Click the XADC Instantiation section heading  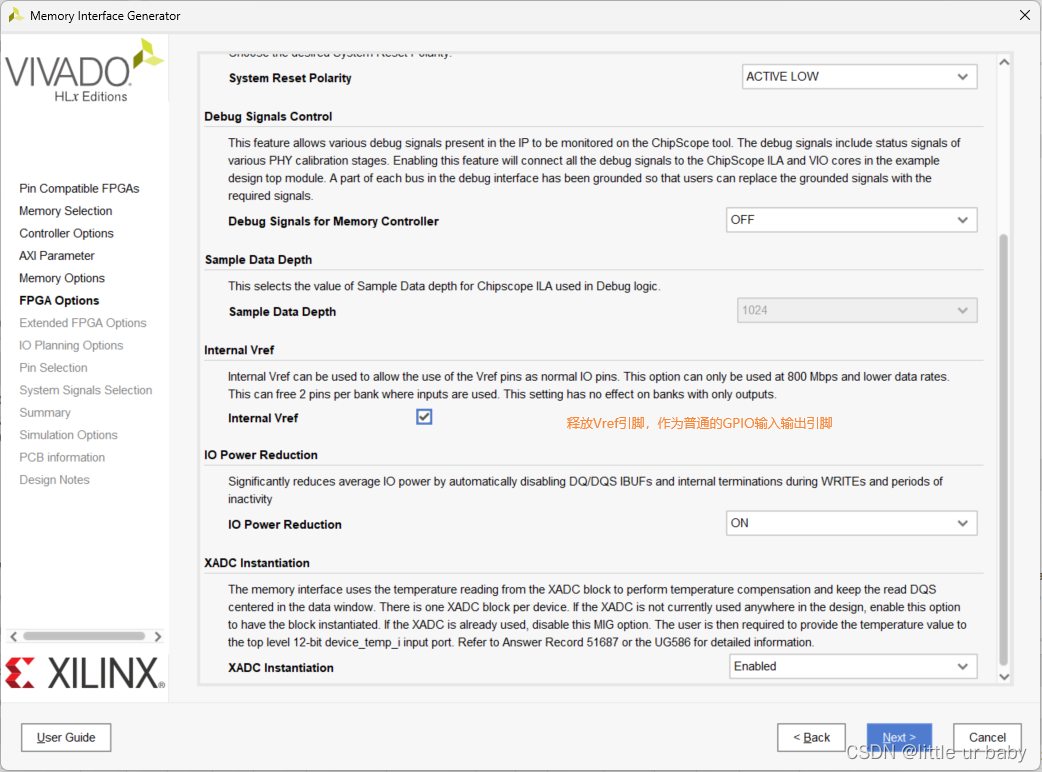click(257, 563)
